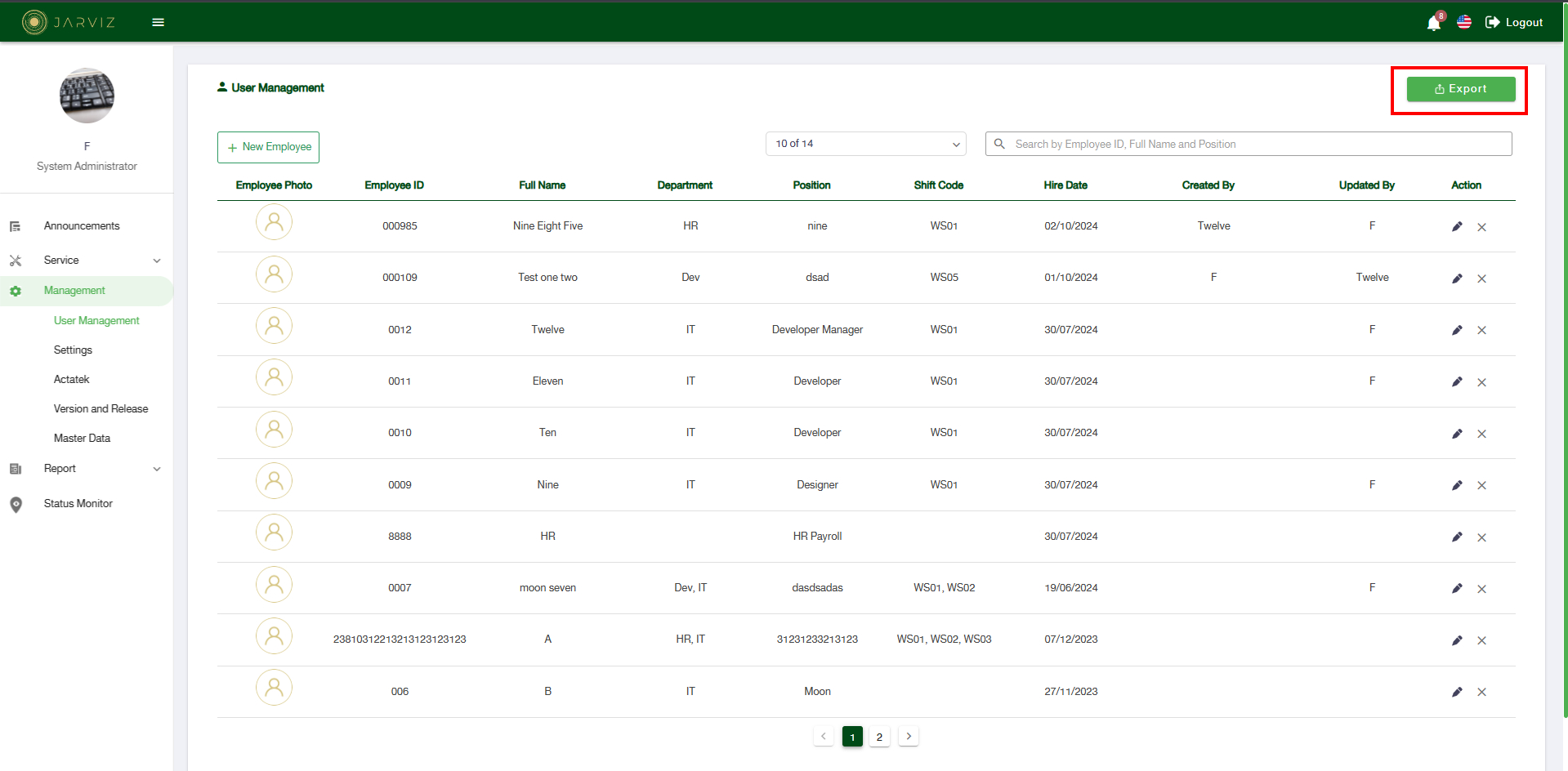Open language selector flag icon
The width and height of the screenshot is (1568, 771).
1464,22
